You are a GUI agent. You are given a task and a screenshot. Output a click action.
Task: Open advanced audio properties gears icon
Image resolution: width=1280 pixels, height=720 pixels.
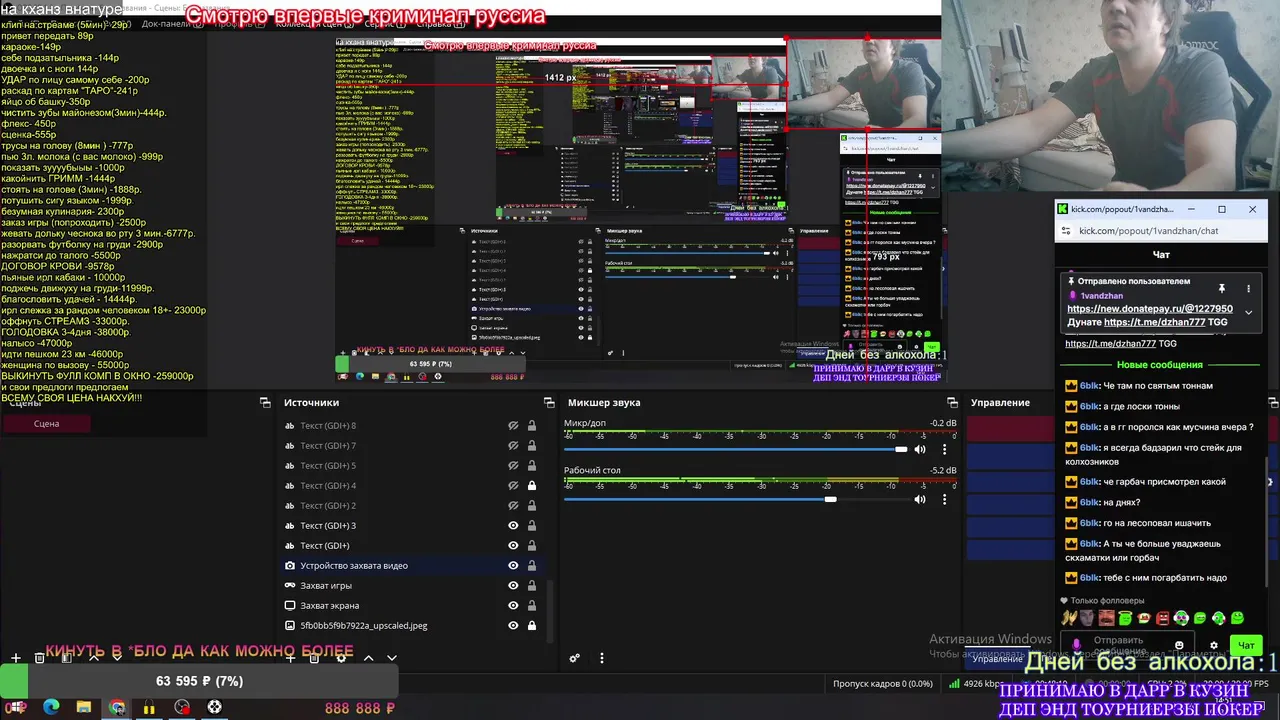coord(575,658)
